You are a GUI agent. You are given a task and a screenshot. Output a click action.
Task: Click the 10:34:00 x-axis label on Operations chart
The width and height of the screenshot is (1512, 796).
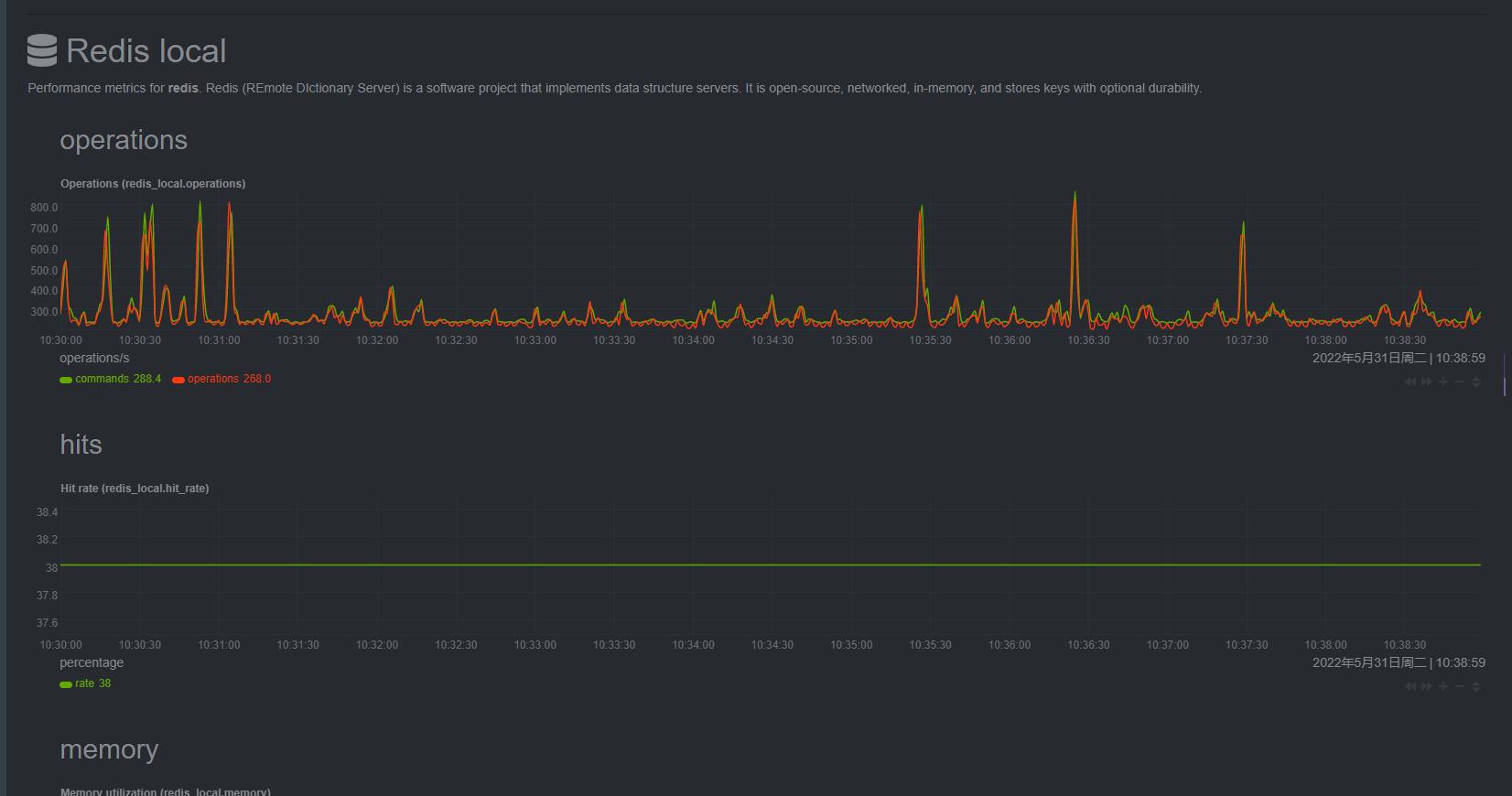(x=693, y=340)
